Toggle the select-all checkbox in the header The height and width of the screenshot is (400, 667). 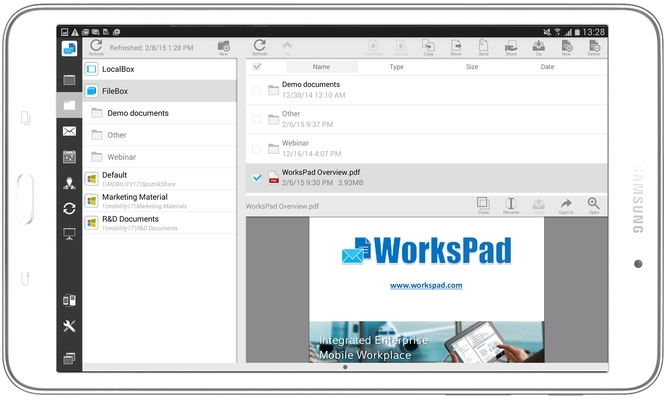tap(257, 66)
